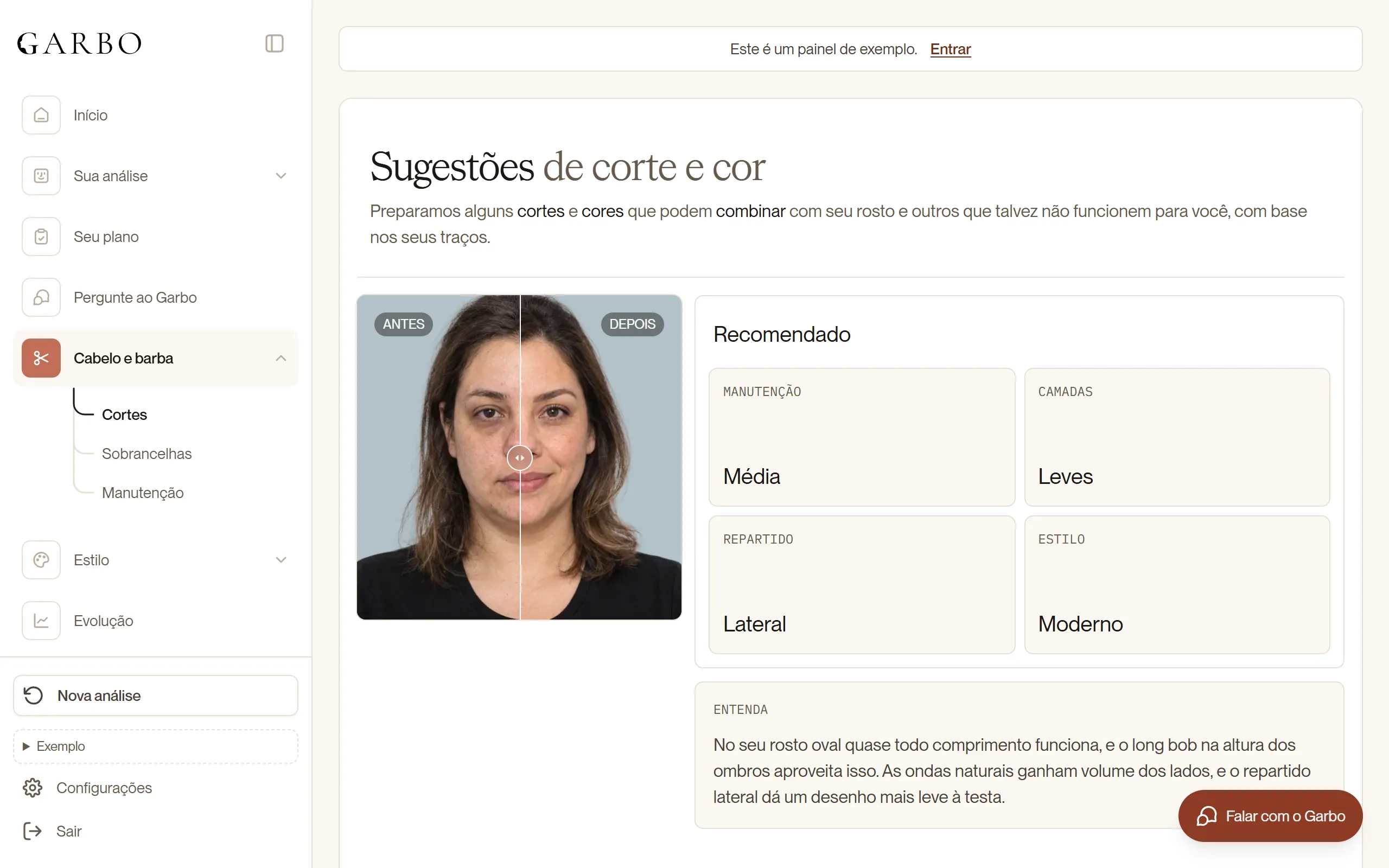
Task: Click the Cabelo e barba scissors icon
Action: pos(41,358)
